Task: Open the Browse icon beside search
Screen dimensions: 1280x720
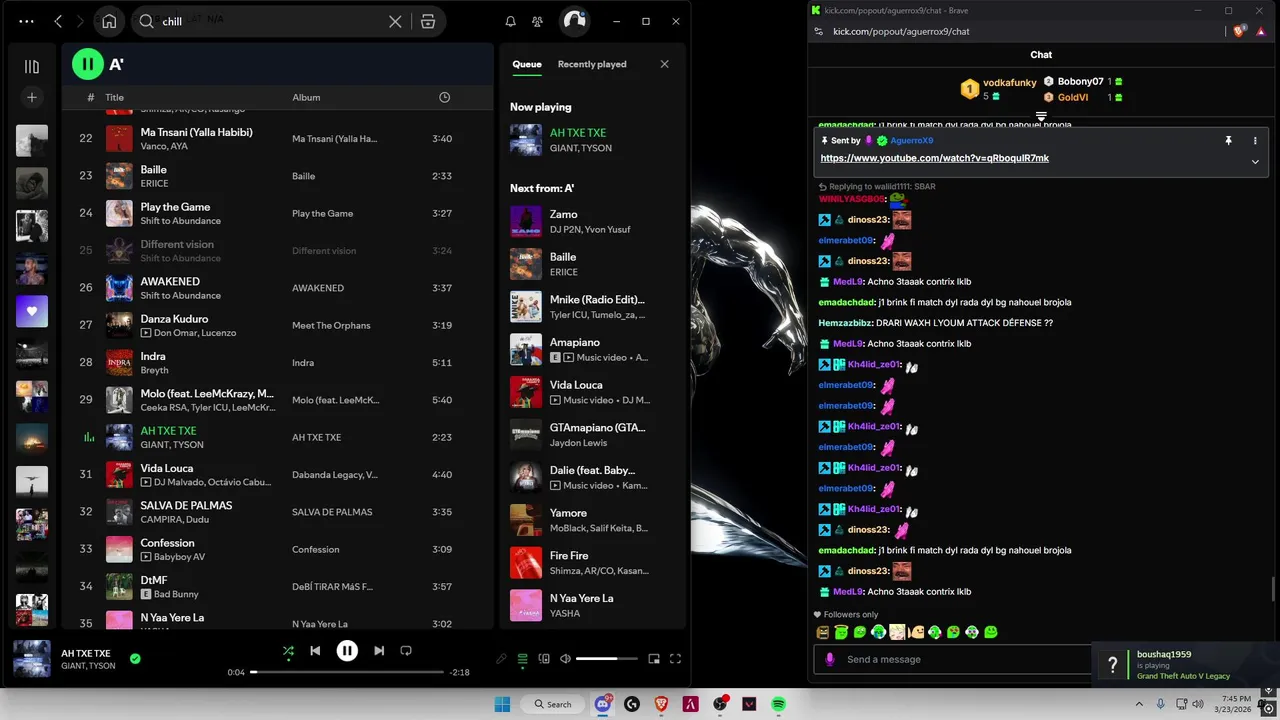Action: pyautogui.click(x=428, y=21)
